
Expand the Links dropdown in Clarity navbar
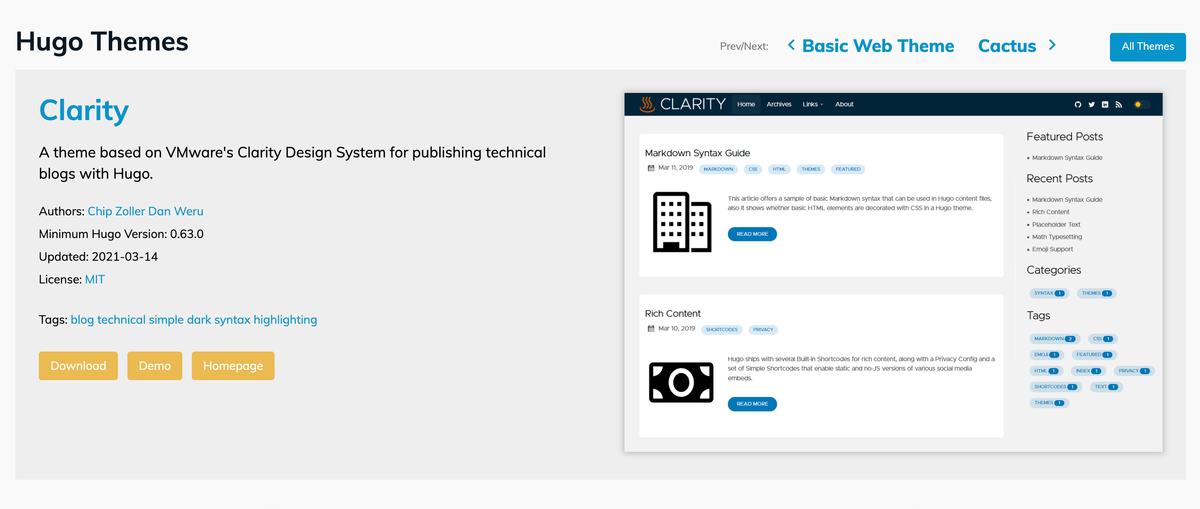[x=812, y=104]
